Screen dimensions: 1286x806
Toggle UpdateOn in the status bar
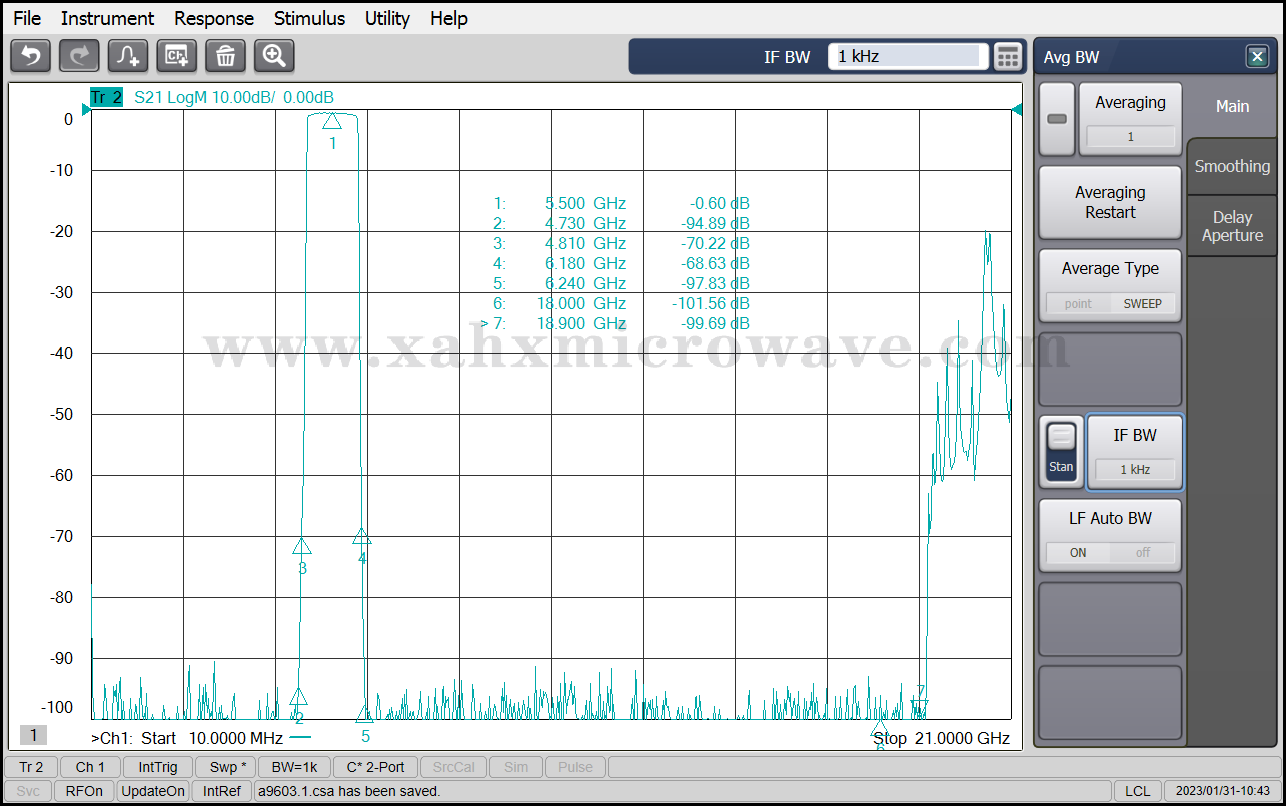[x=153, y=791]
